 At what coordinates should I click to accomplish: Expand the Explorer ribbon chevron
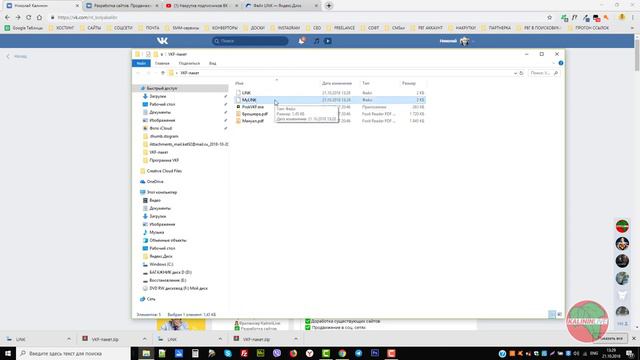(553, 63)
